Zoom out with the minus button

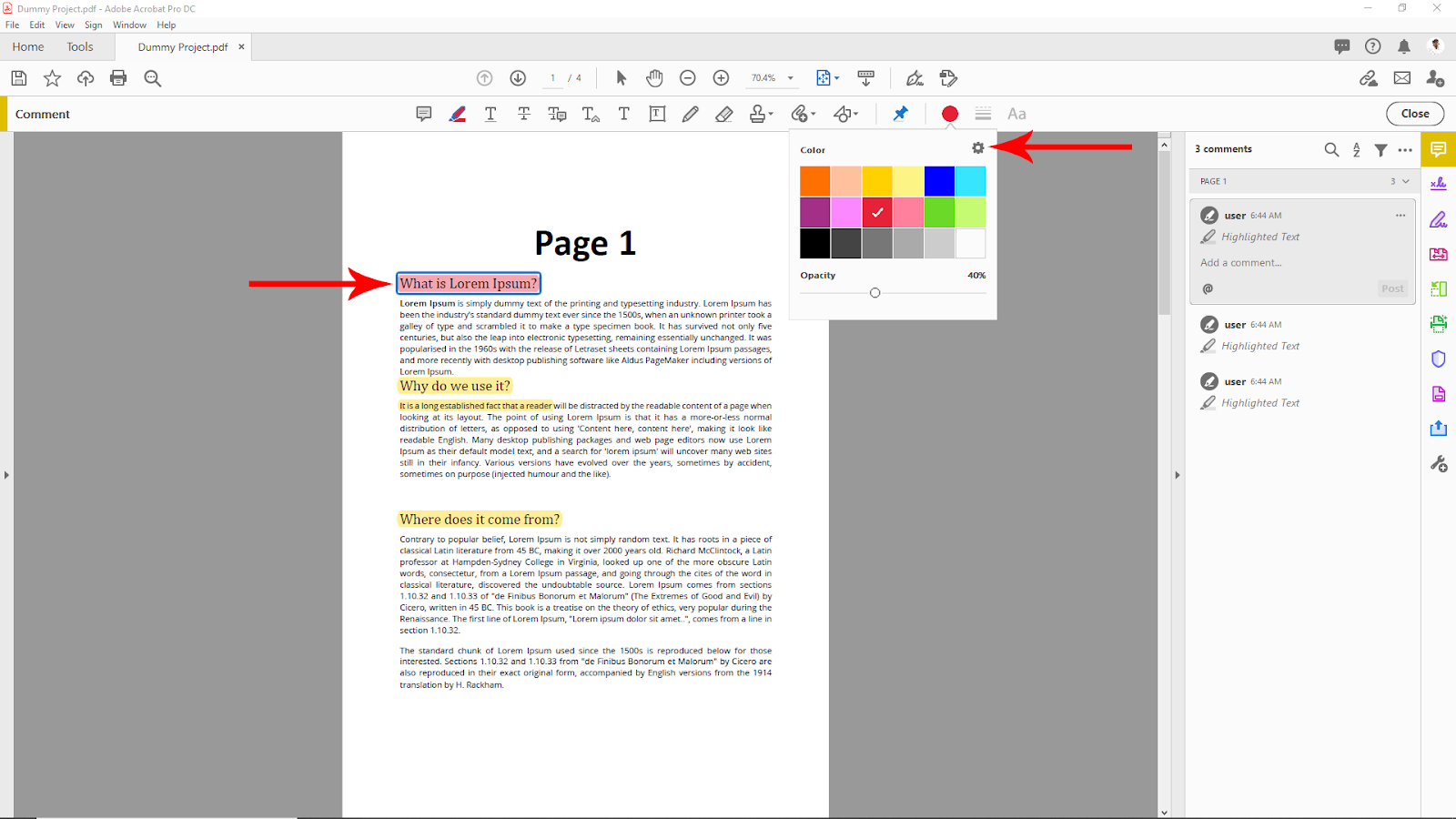(688, 78)
